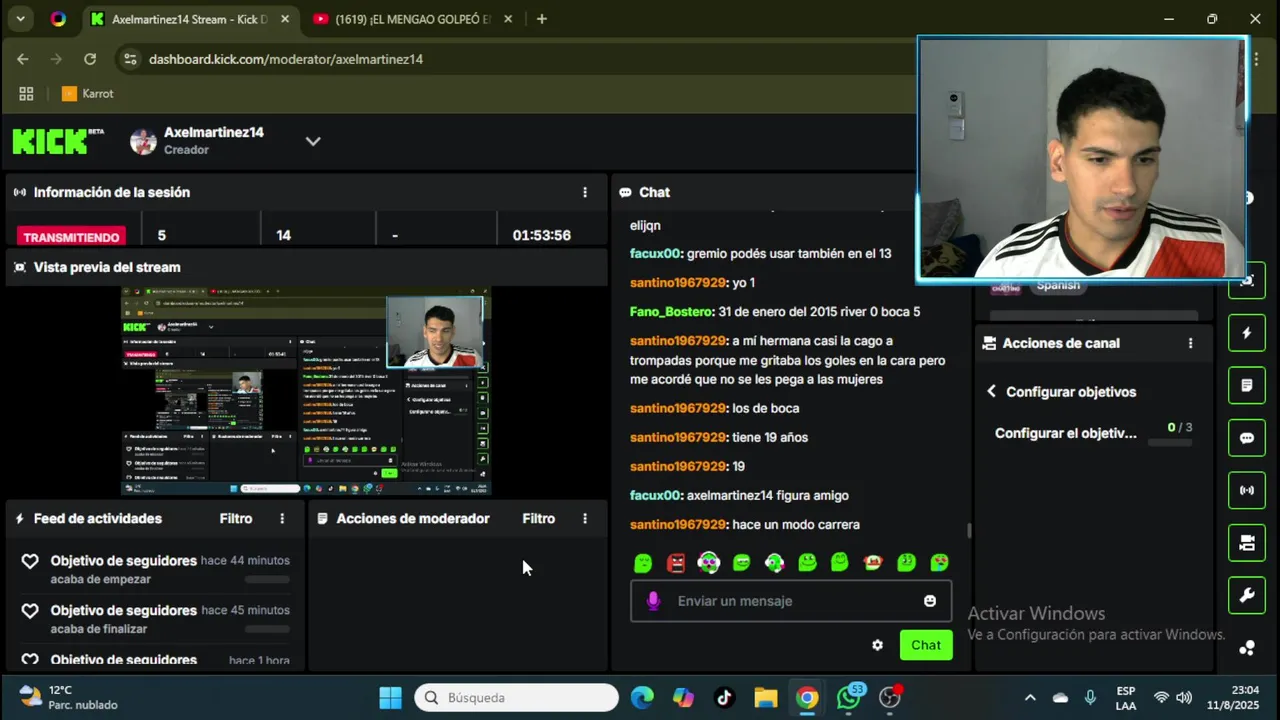The image size is (1280, 720).
Task: Open TikTok from the taskbar
Action: pyautogui.click(x=724, y=697)
